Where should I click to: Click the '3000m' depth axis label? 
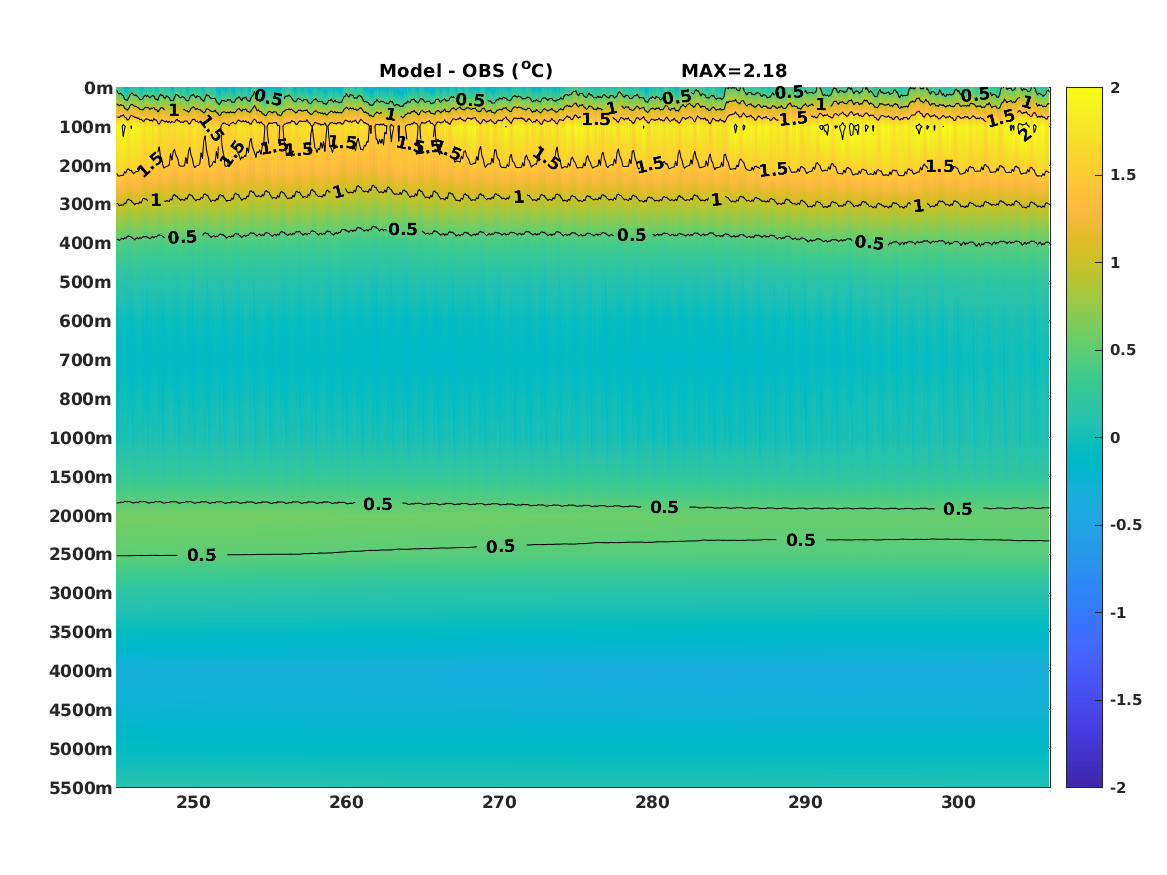coord(81,593)
